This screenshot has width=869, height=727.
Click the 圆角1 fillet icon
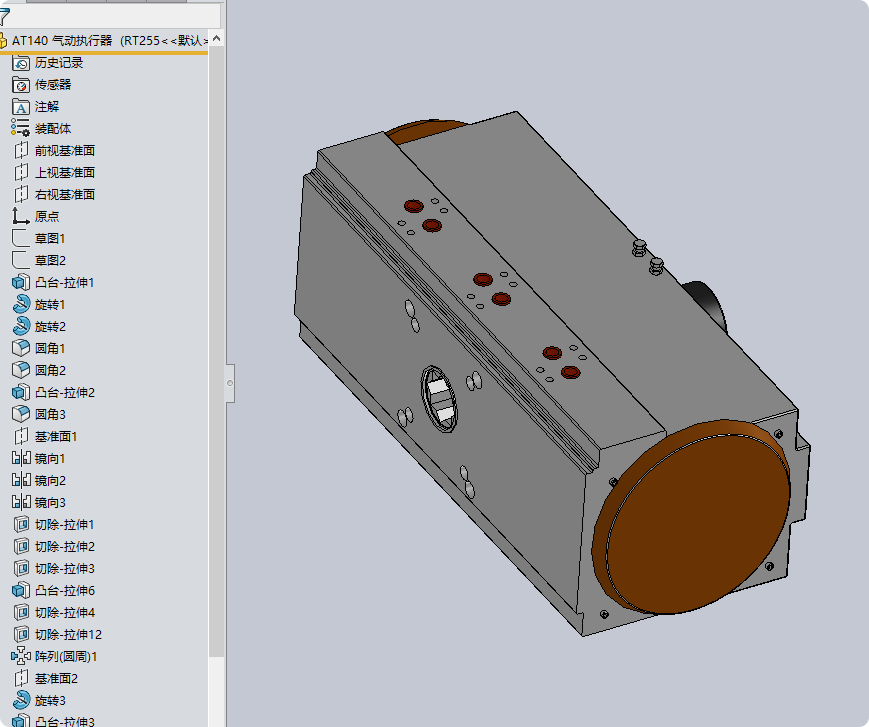(21, 348)
